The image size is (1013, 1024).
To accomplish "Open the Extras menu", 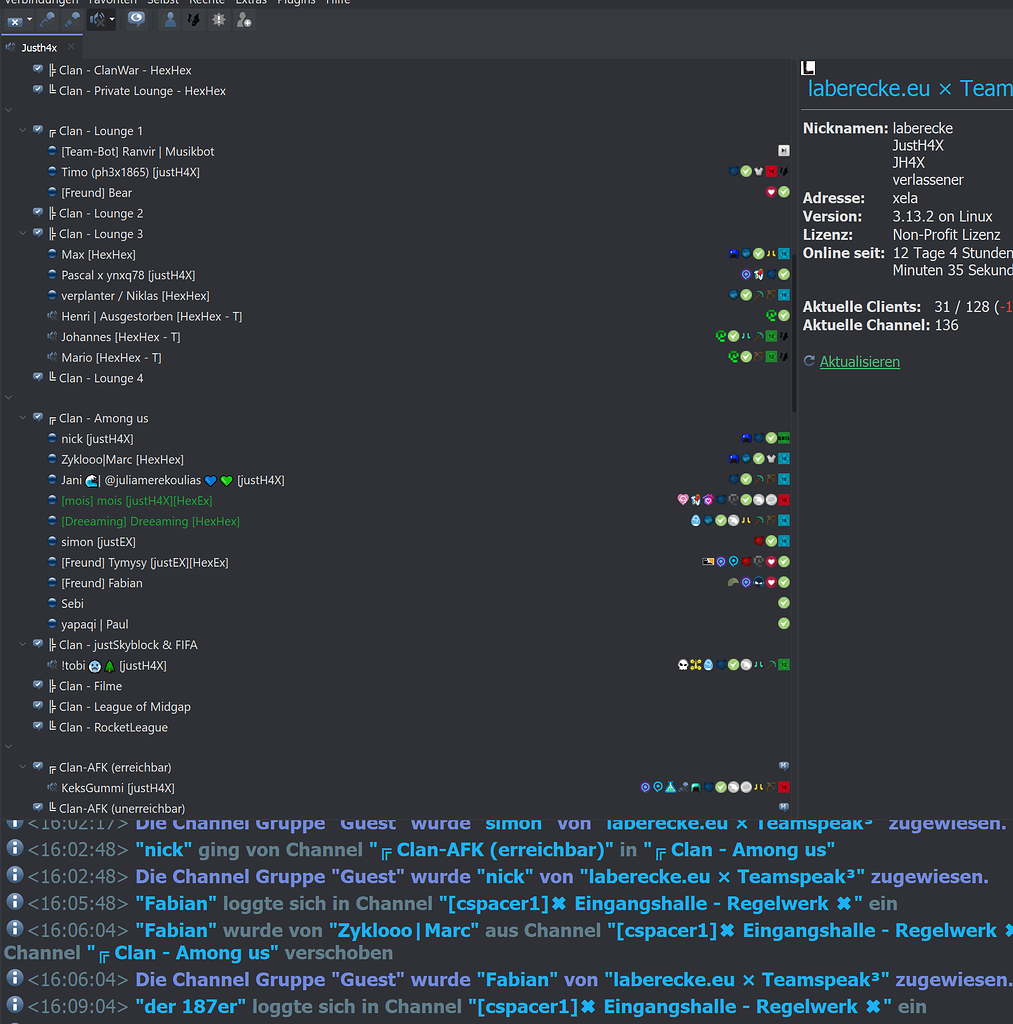I will click(251, 3).
